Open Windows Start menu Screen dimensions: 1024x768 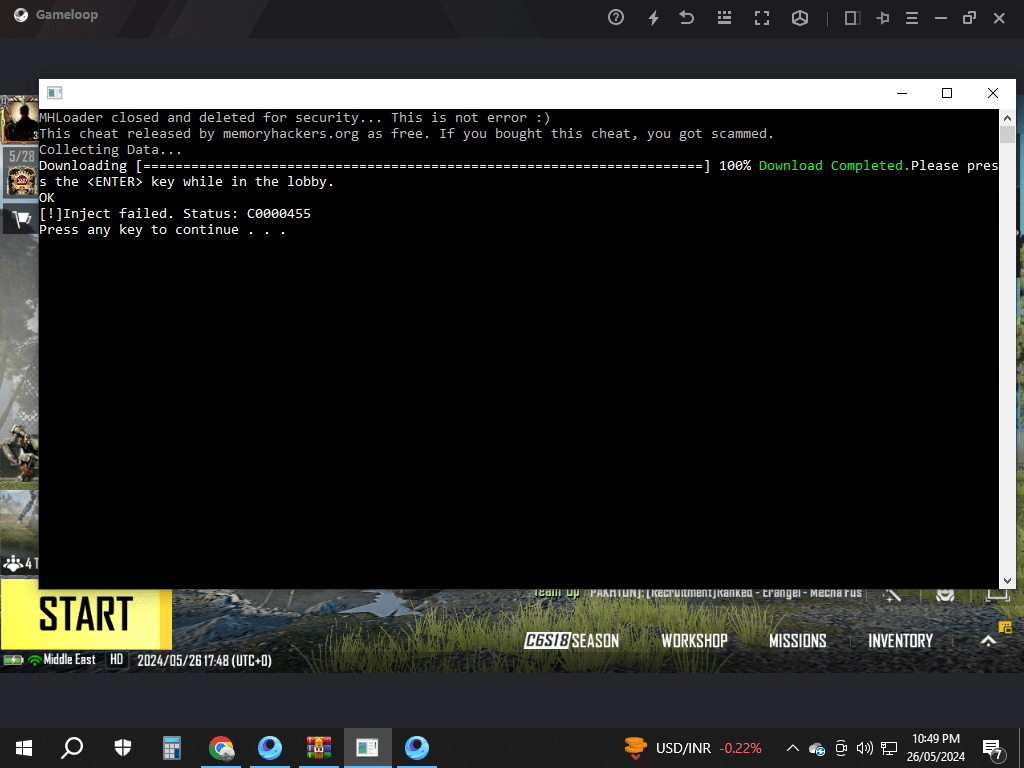[x=24, y=748]
